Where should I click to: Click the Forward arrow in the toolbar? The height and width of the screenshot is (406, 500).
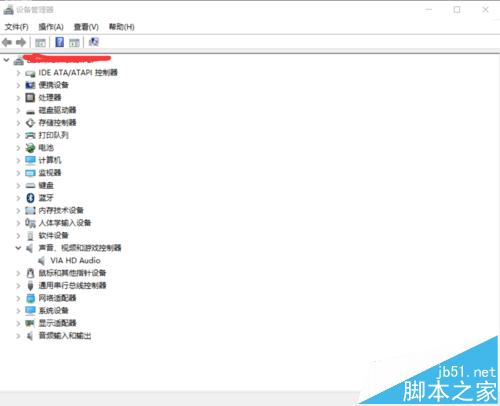(21, 42)
